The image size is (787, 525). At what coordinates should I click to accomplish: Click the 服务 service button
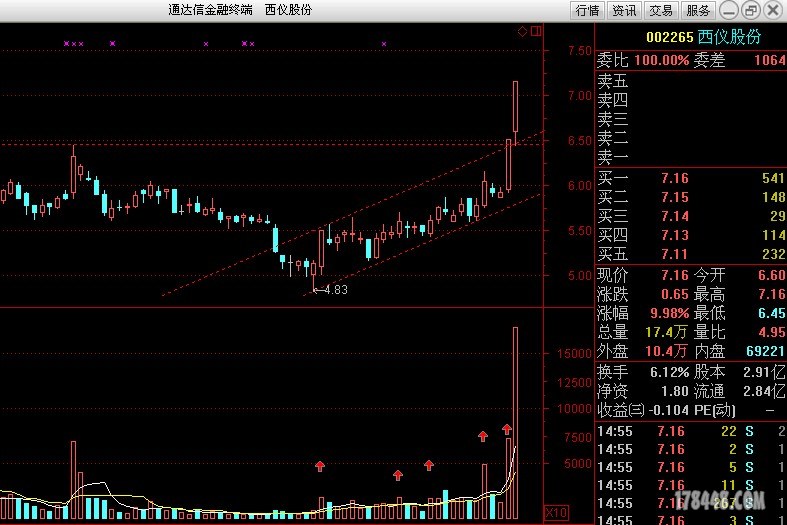coord(697,10)
